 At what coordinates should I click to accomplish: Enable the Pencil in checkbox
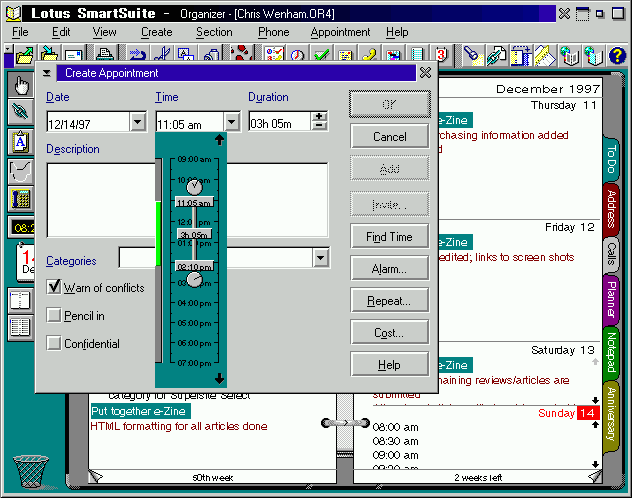click(x=54, y=315)
